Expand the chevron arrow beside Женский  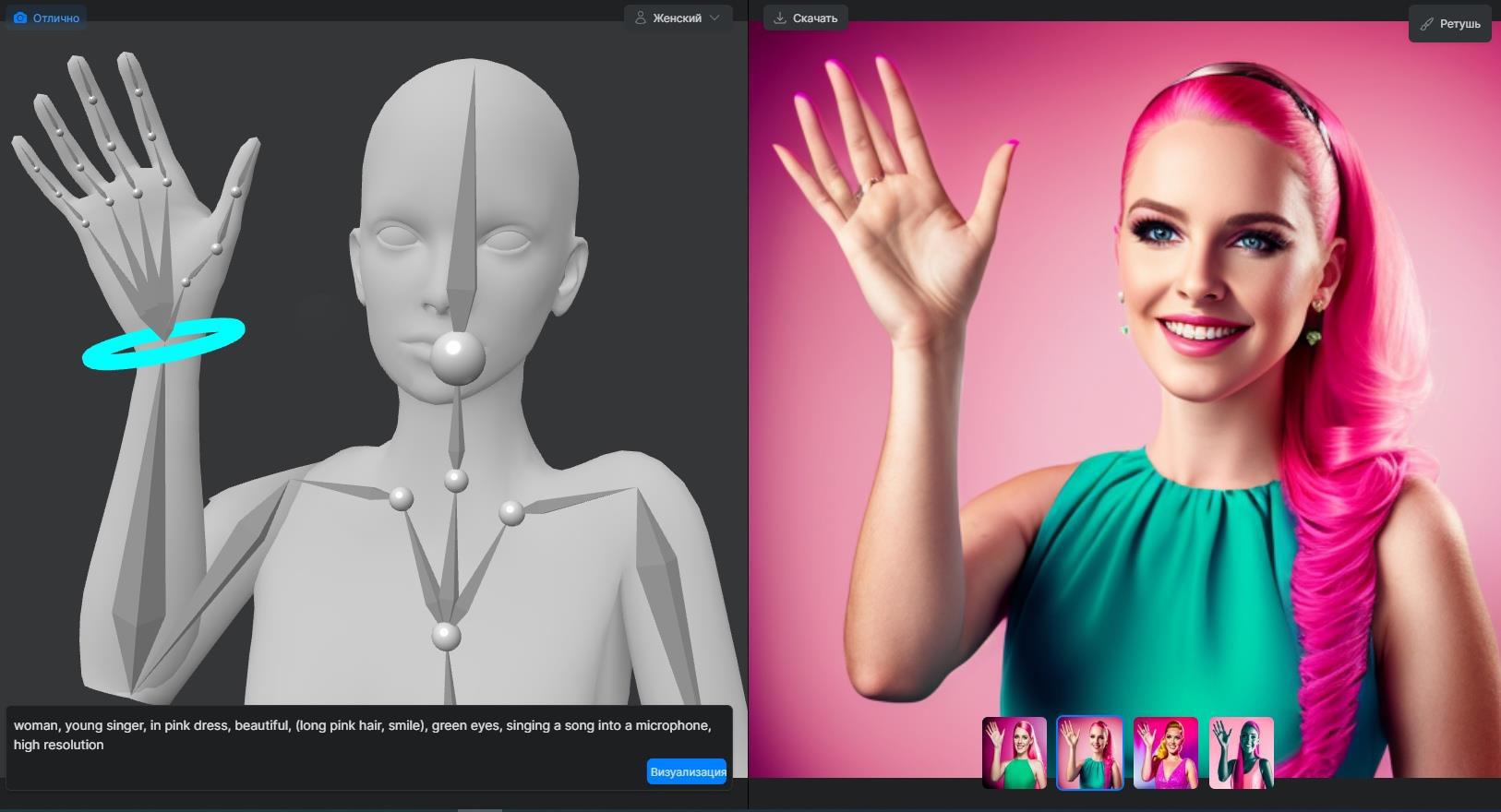coord(714,18)
